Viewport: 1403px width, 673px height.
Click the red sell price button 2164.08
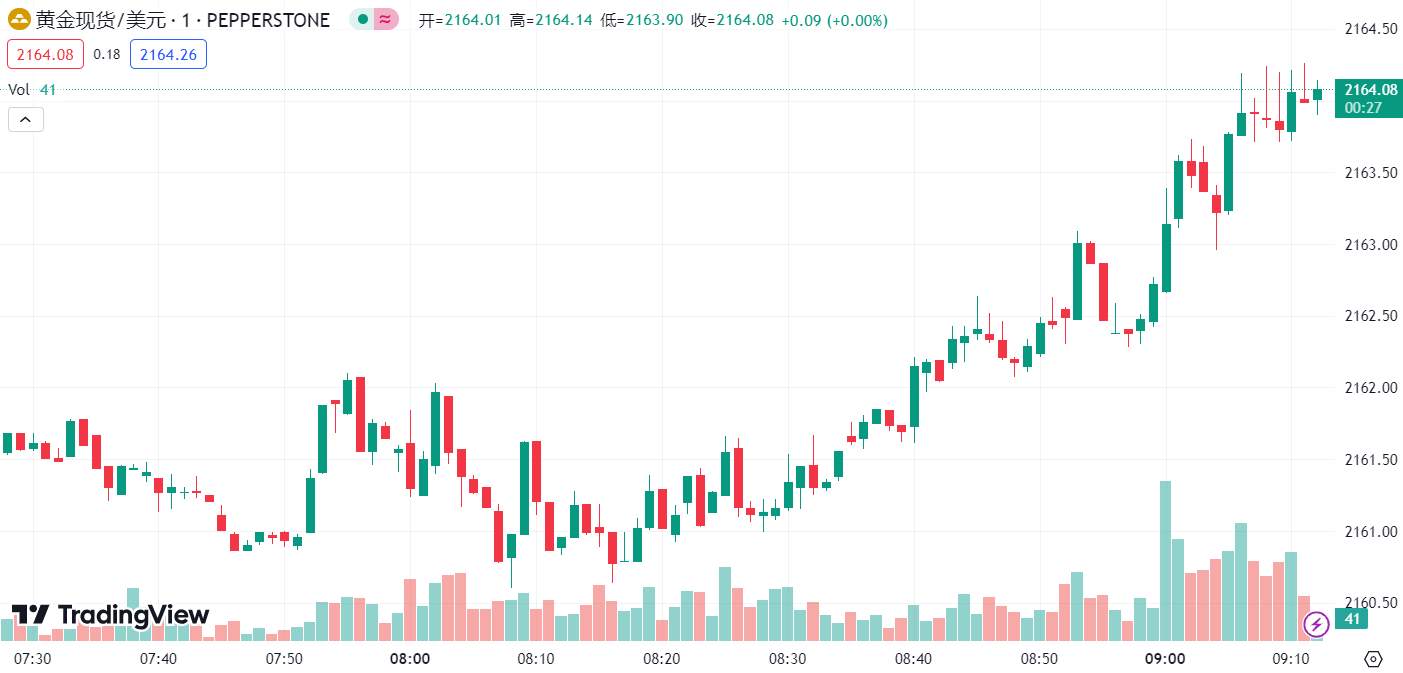45,55
